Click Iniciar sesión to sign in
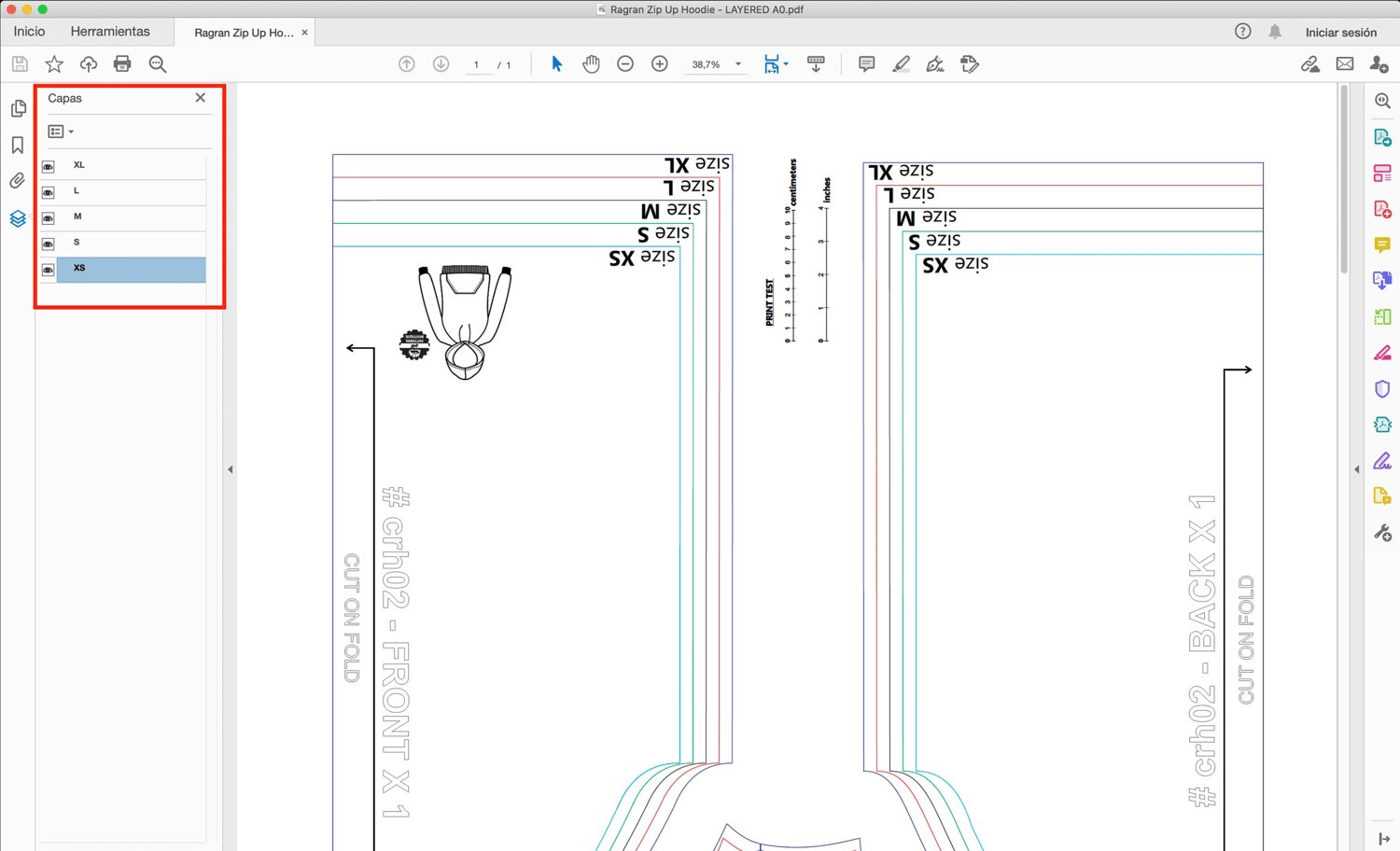Viewport: 1400px width, 851px height. click(1340, 33)
